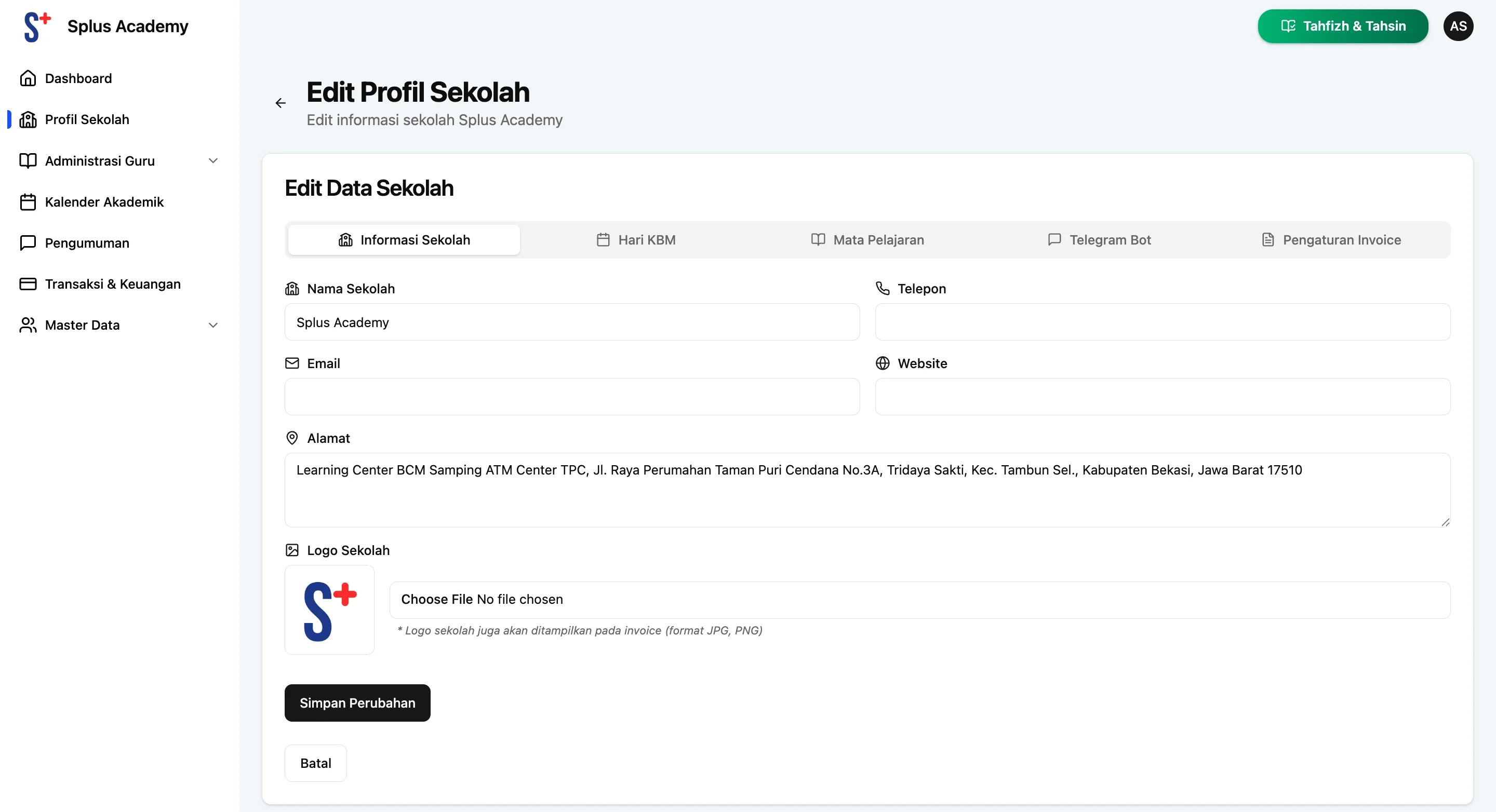Screen dimensions: 1496x812
Task: Click the back arrow beside Edit Profil Sekolah
Action: point(280,103)
